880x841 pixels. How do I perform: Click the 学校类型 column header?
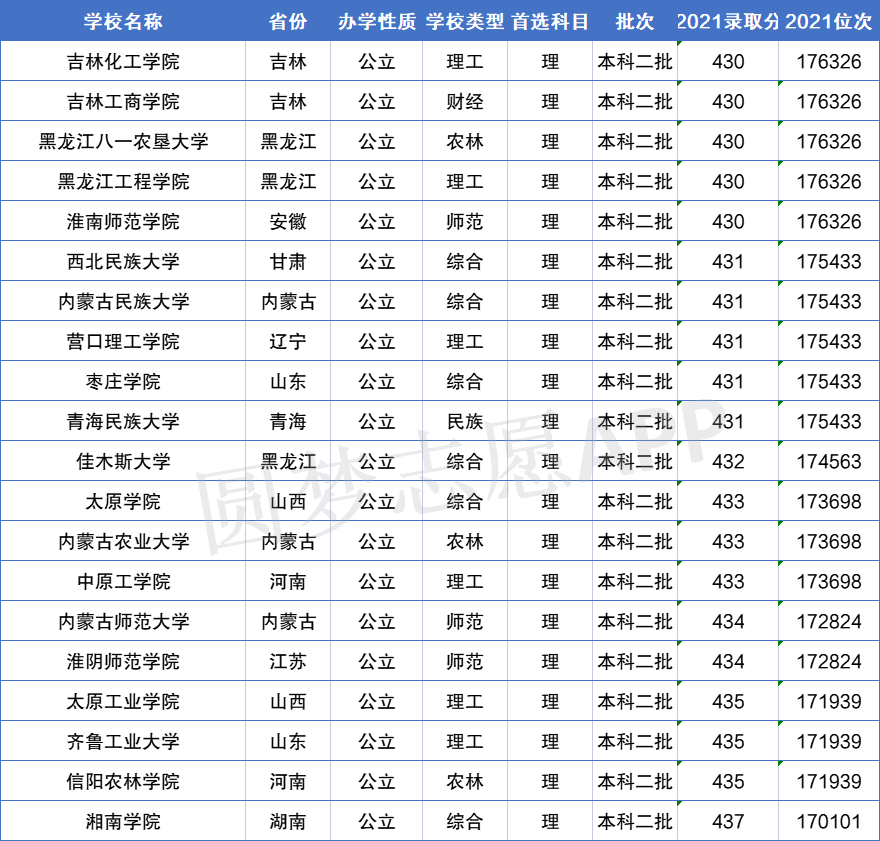point(465,21)
